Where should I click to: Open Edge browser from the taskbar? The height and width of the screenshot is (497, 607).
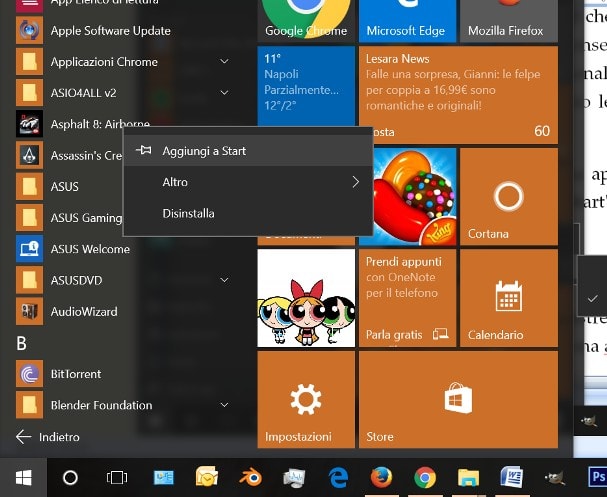coord(338,478)
